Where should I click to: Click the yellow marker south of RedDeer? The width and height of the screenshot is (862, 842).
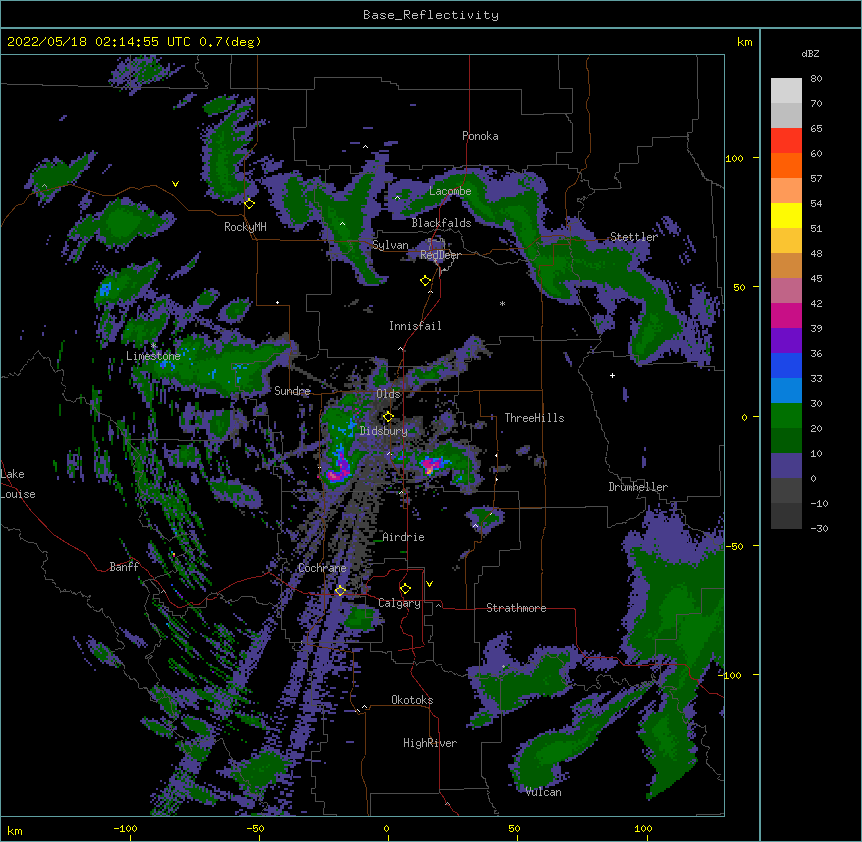point(426,281)
